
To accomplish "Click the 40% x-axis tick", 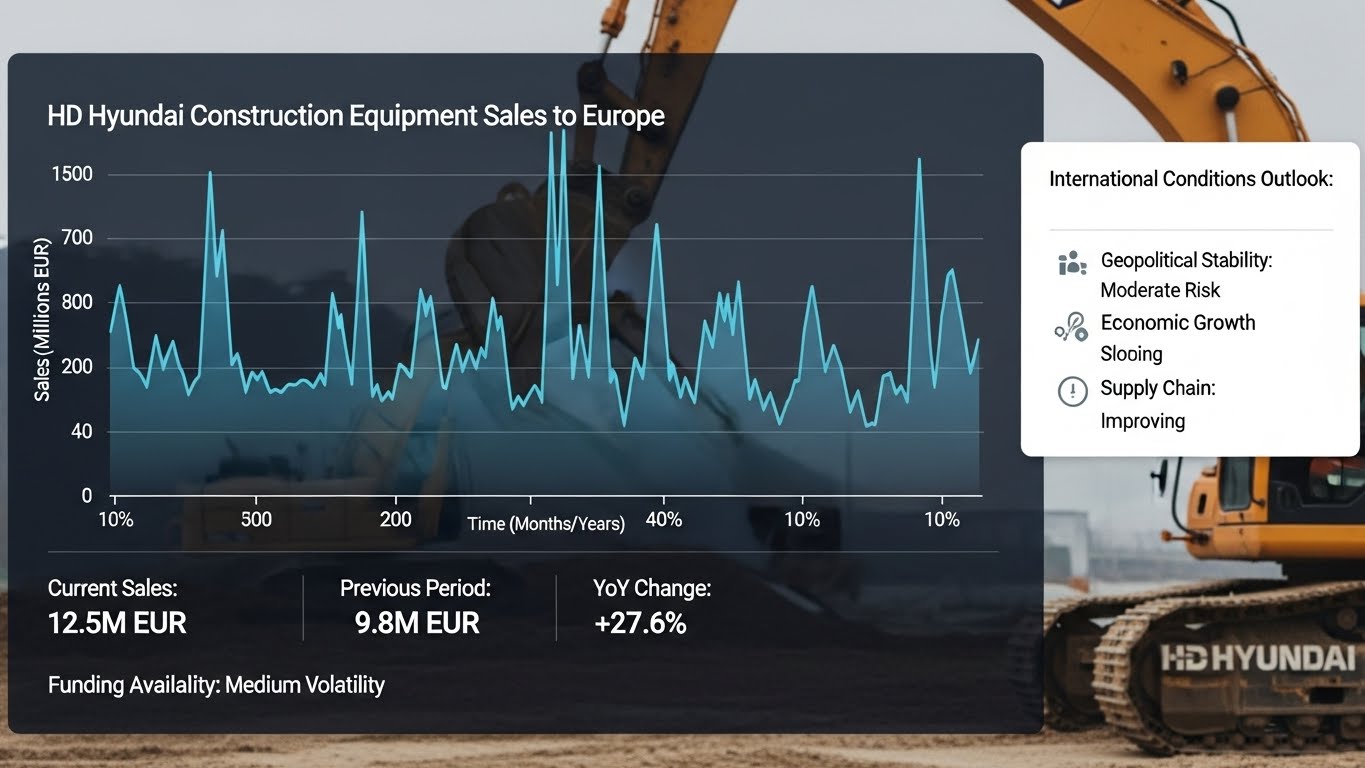I will tap(664, 520).
